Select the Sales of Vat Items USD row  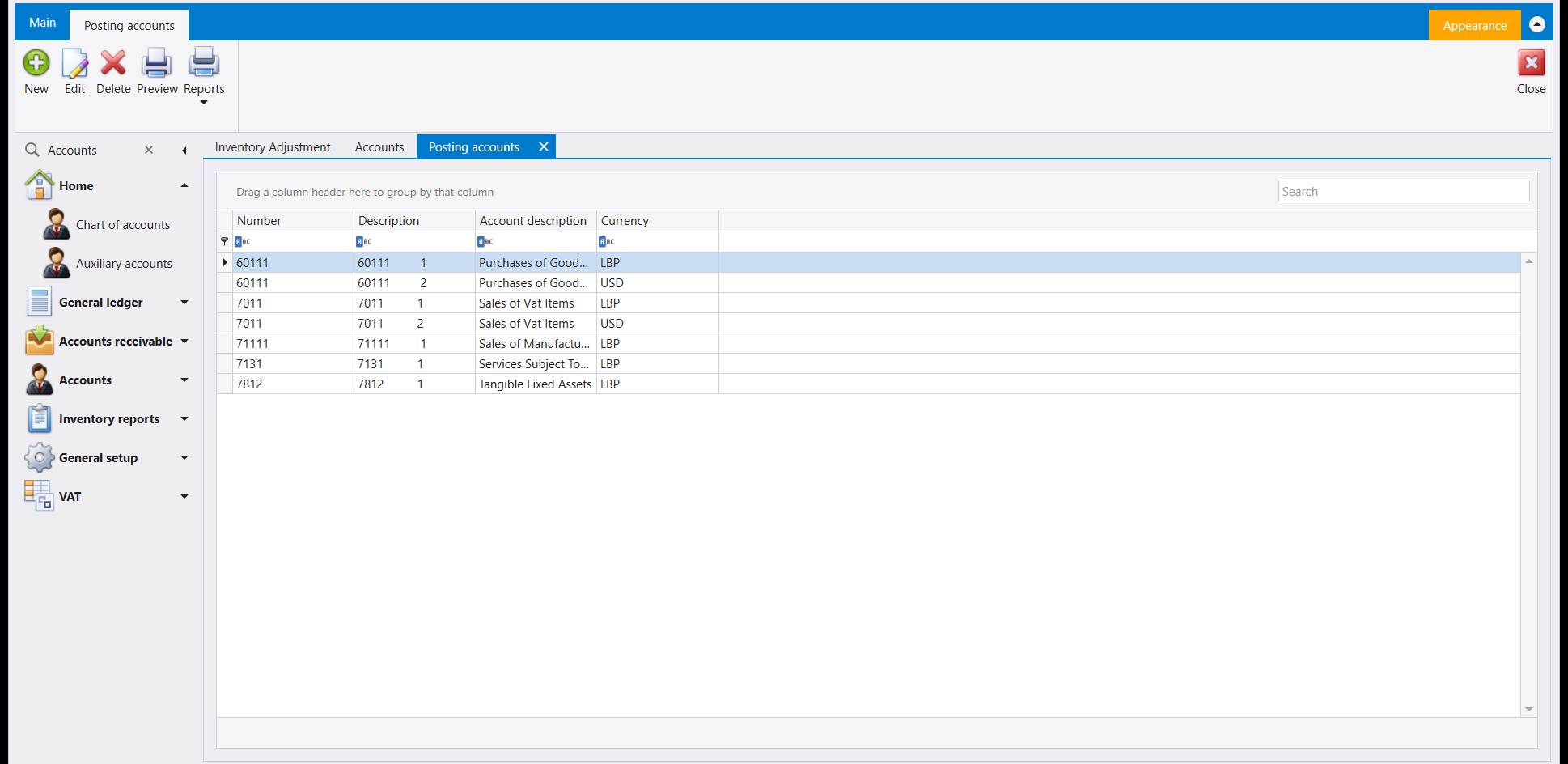coord(869,323)
